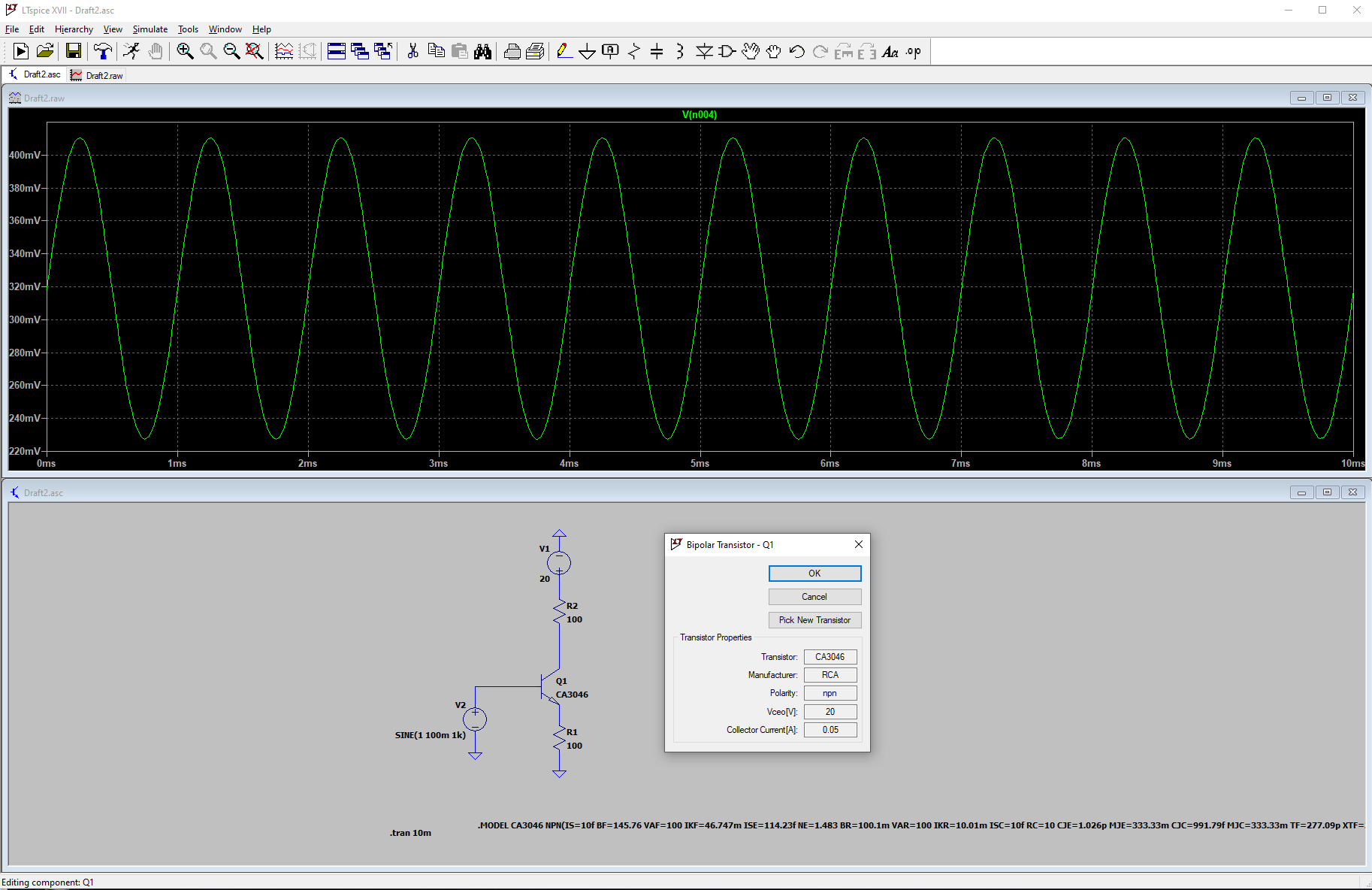The height and width of the screenshot is (890, 1372).
Task: Click Cancel in the Bipolar Transistor dialog
Action: [814, 597]
